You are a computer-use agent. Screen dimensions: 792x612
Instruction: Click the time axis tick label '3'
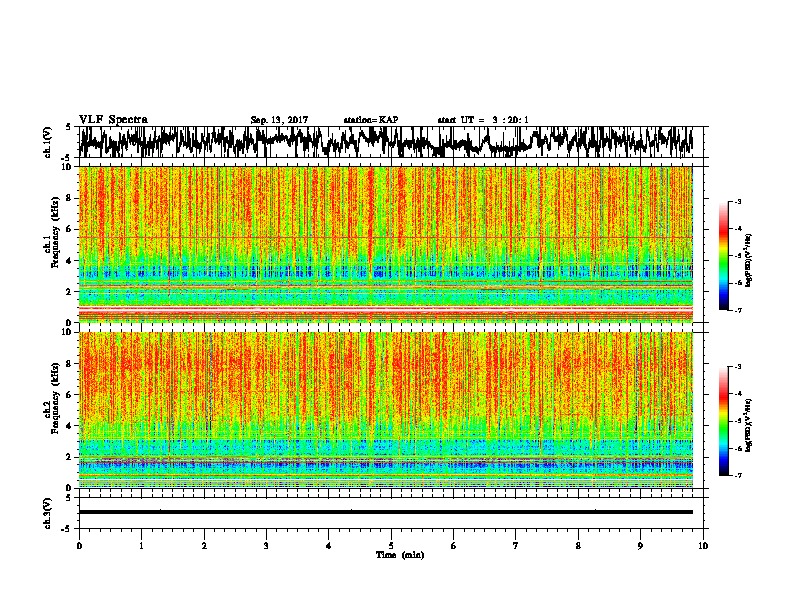[266, 546]
